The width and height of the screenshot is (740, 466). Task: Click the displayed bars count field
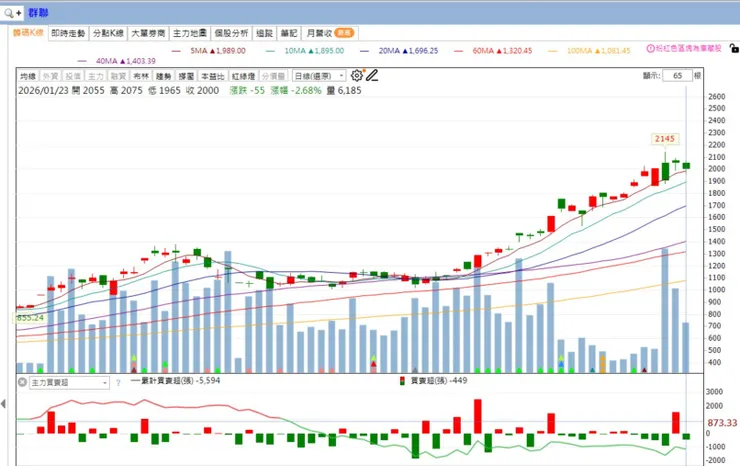click(x=677, y=76)
